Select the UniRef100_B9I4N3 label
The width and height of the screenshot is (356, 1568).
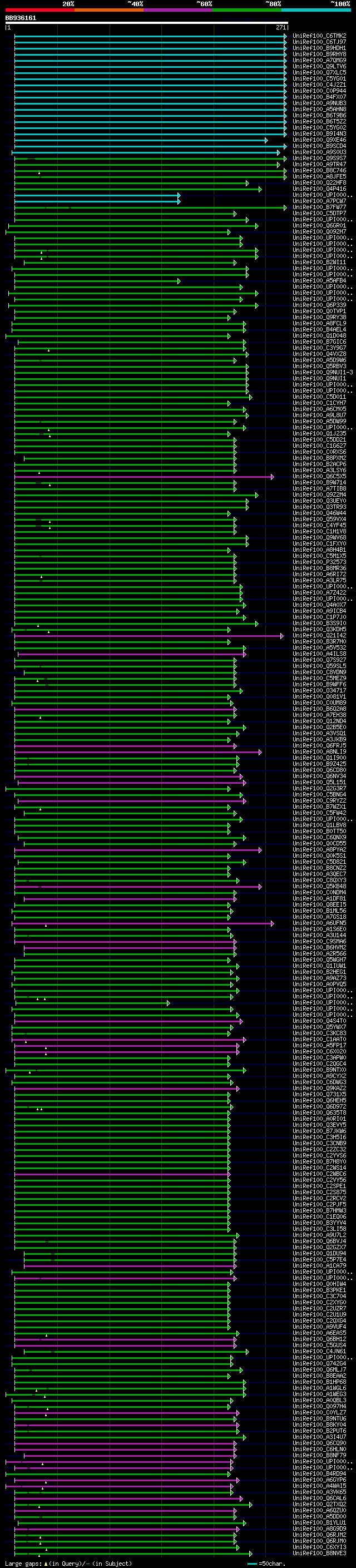point(319,134)
